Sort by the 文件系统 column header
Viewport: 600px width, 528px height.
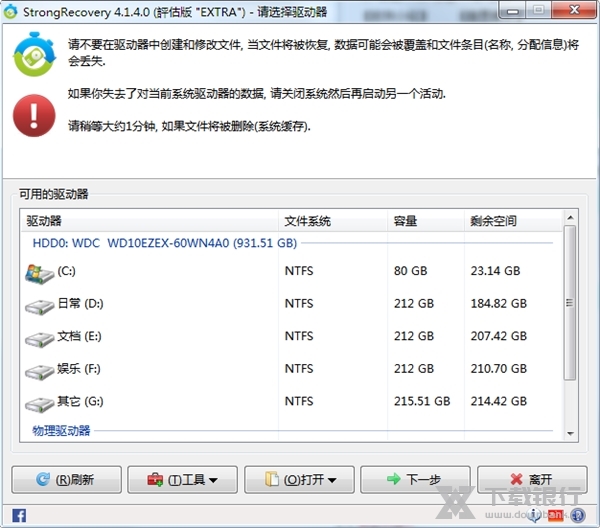[333, 221]
